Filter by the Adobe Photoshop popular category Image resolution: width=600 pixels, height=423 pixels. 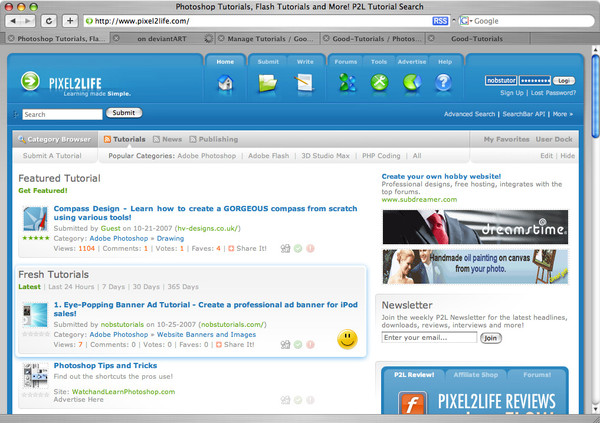coord(207,156)
